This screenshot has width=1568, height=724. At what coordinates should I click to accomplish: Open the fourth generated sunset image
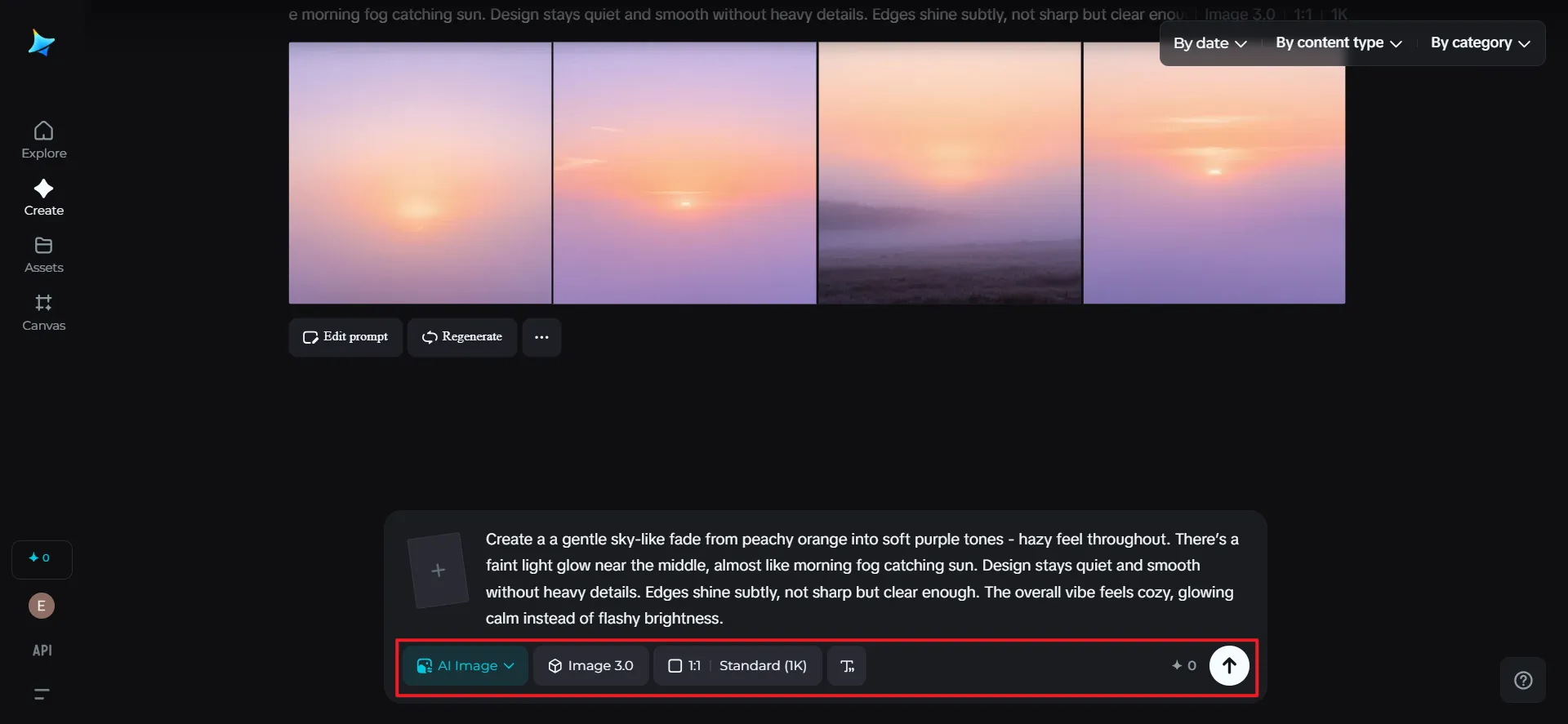click(x=1214, y=173)
